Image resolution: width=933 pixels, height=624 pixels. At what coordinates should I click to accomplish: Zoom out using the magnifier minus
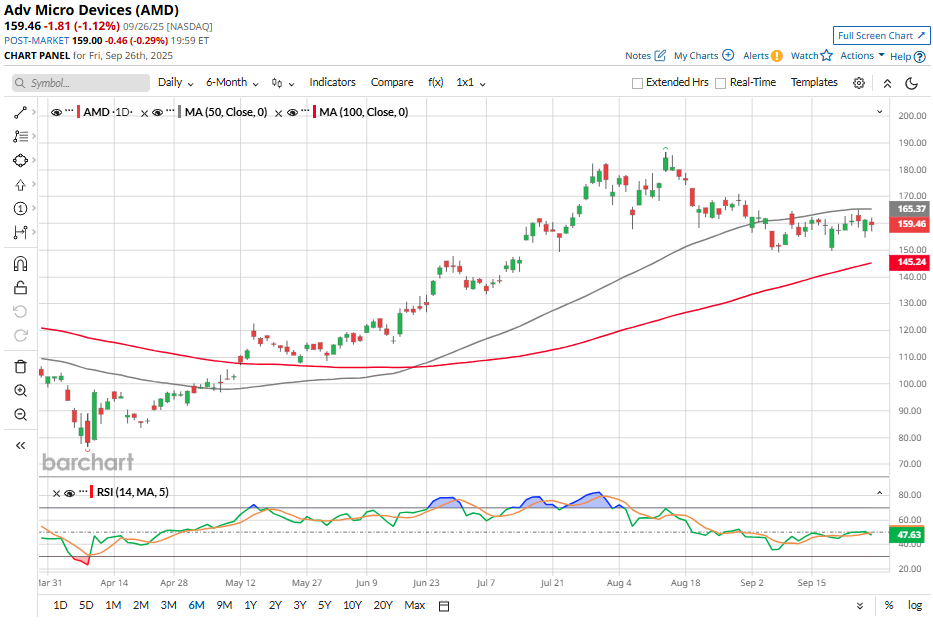tap(20, 414)
